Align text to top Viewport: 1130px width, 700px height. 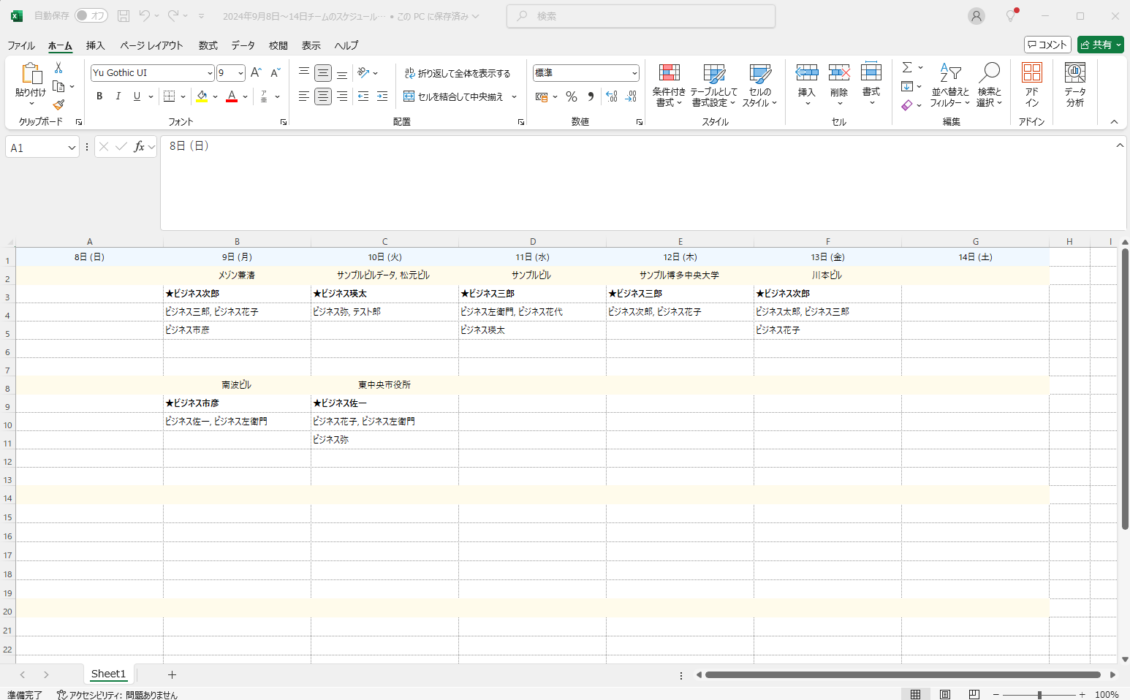pos(304,72)
